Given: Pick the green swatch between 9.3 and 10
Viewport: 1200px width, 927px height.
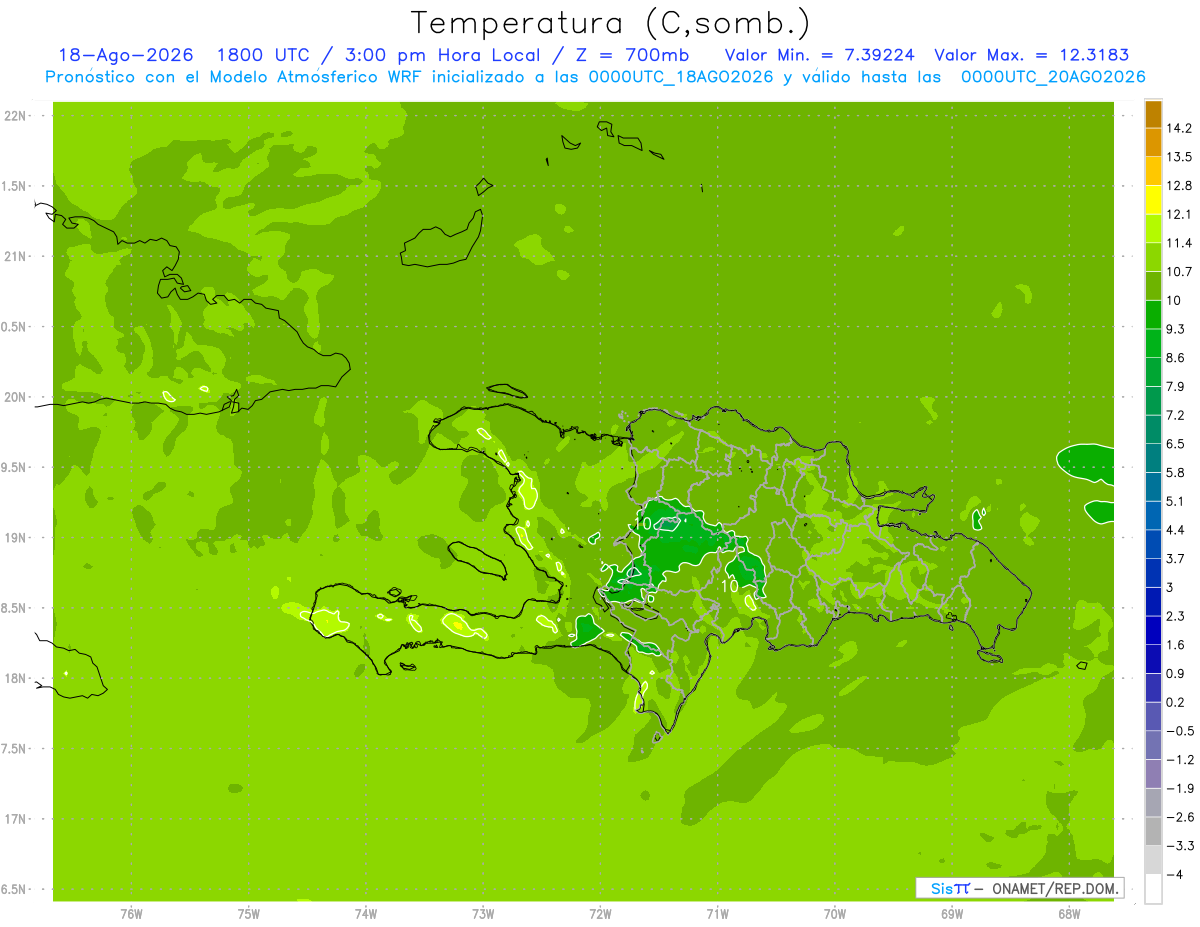Looking at the screenshot, I should (1153, 314).
